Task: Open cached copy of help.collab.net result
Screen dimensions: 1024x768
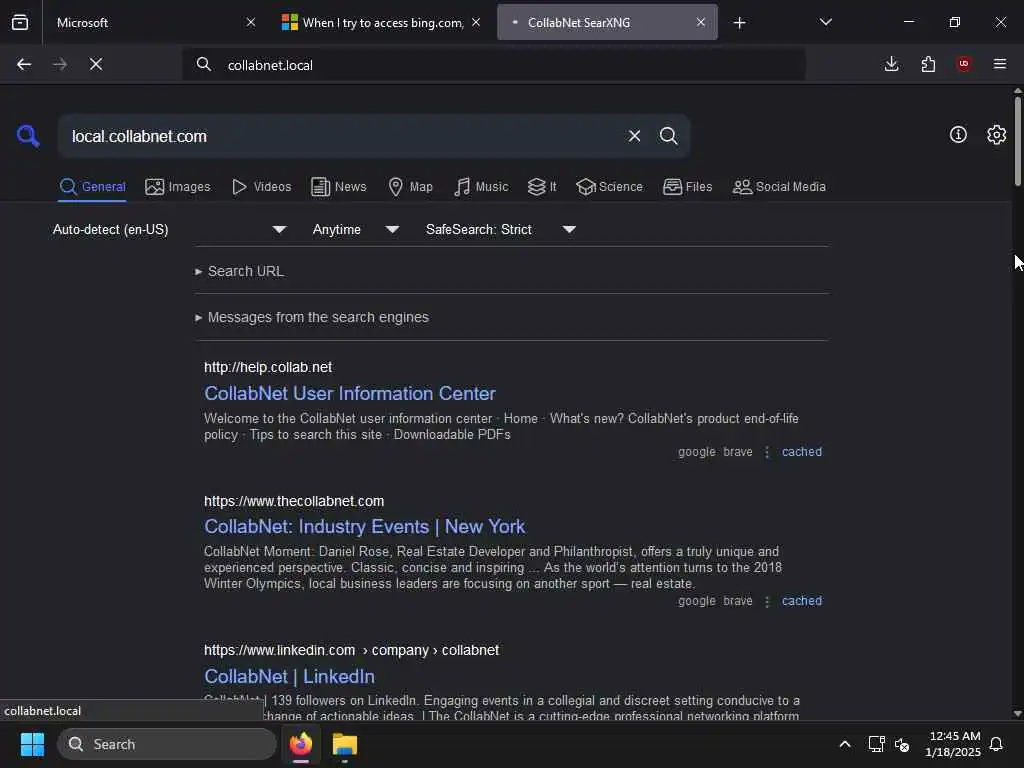Action: coord(802,452)
